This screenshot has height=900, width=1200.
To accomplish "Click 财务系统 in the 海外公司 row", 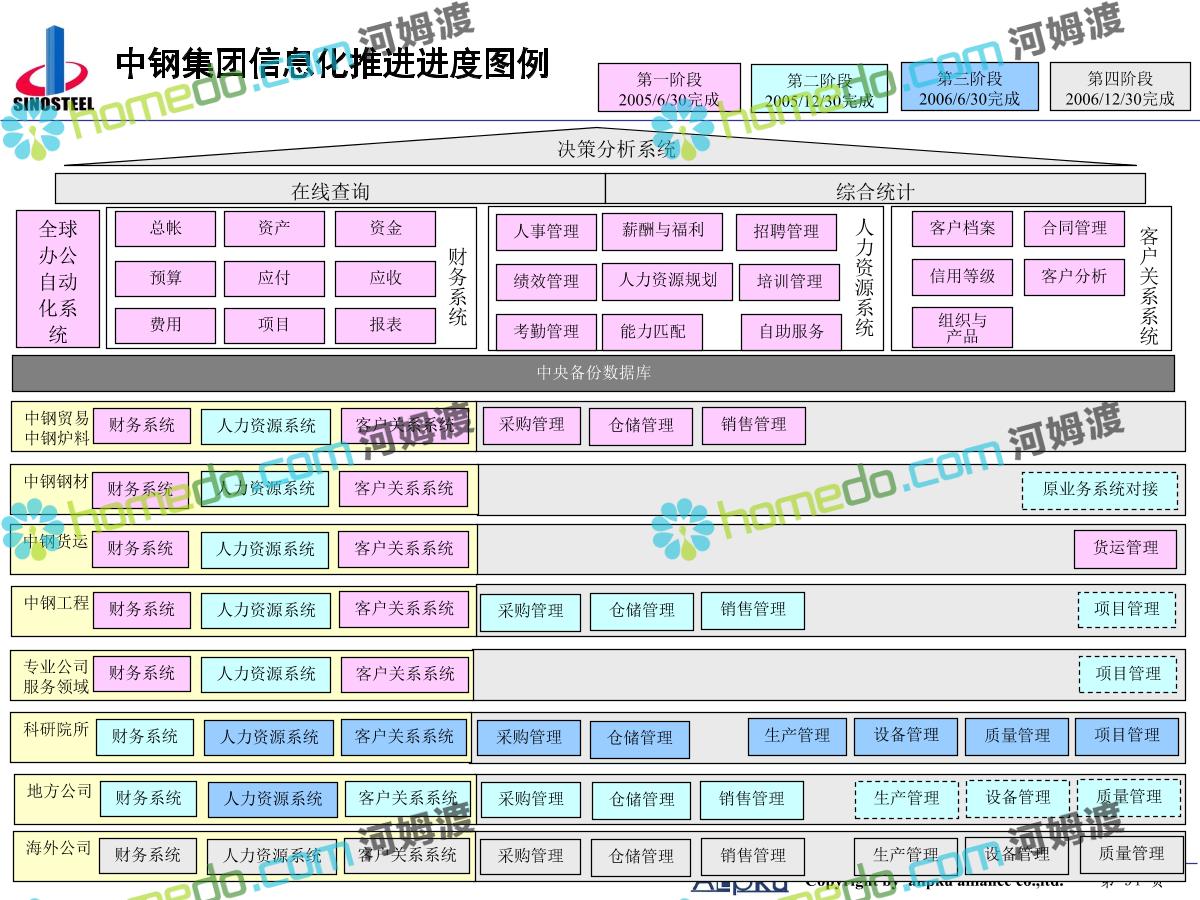I will click(147, 856).
